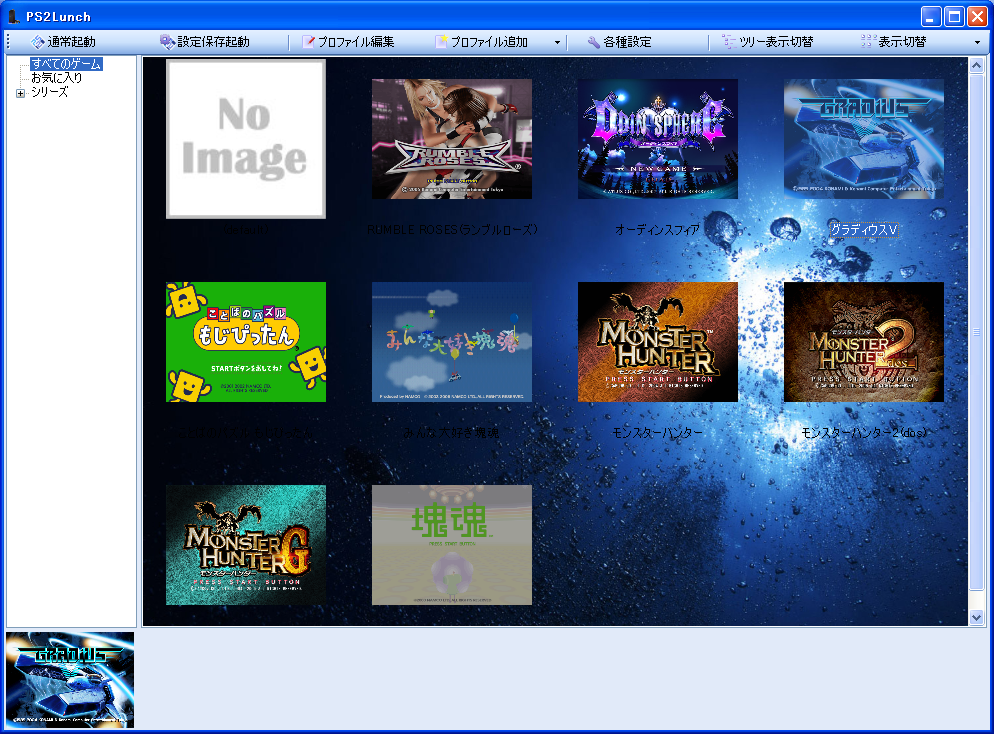
Task: Open 各種設定 wrench settings
Action: [x=619, y=42]
